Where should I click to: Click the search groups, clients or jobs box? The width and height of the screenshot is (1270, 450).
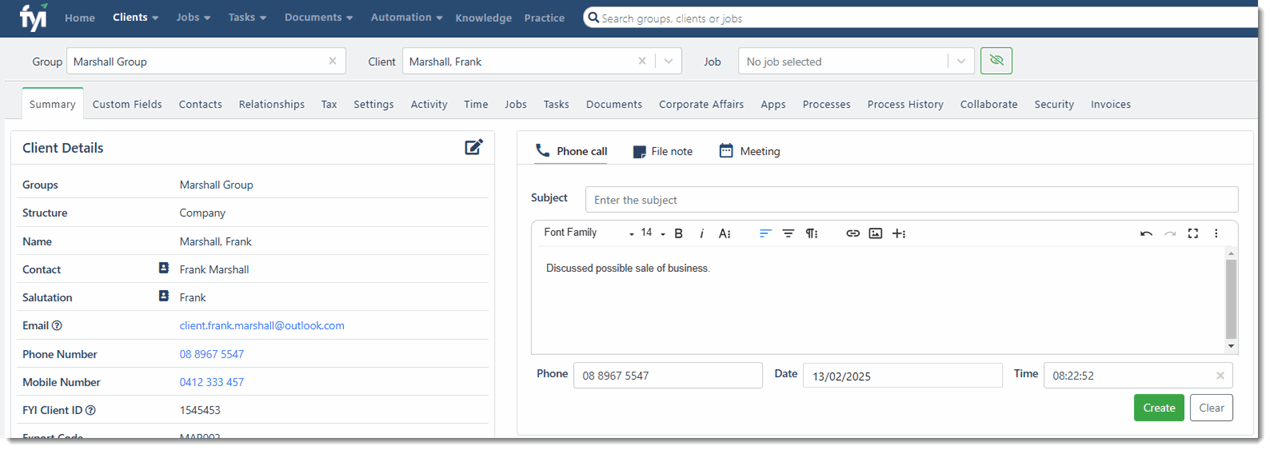(x=918, y=18)
